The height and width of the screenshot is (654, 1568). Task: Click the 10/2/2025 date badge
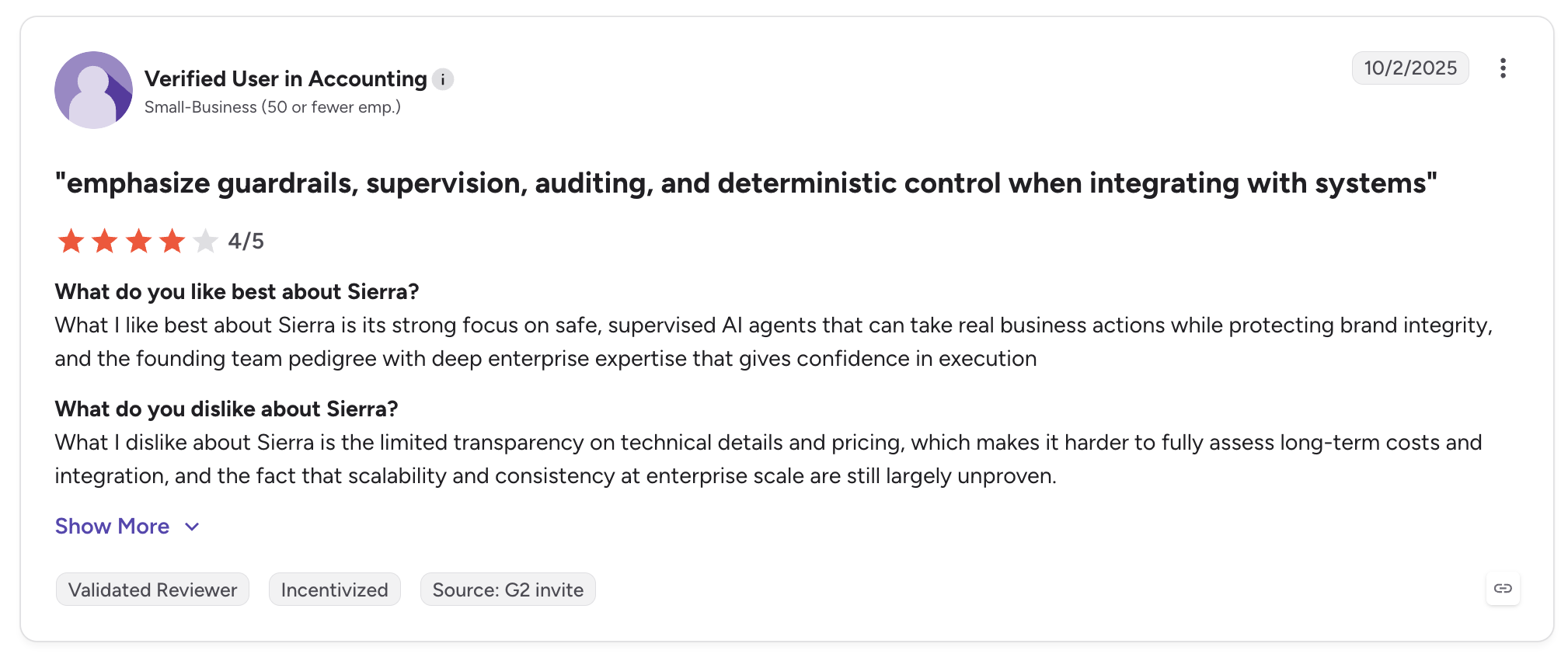1410,68
